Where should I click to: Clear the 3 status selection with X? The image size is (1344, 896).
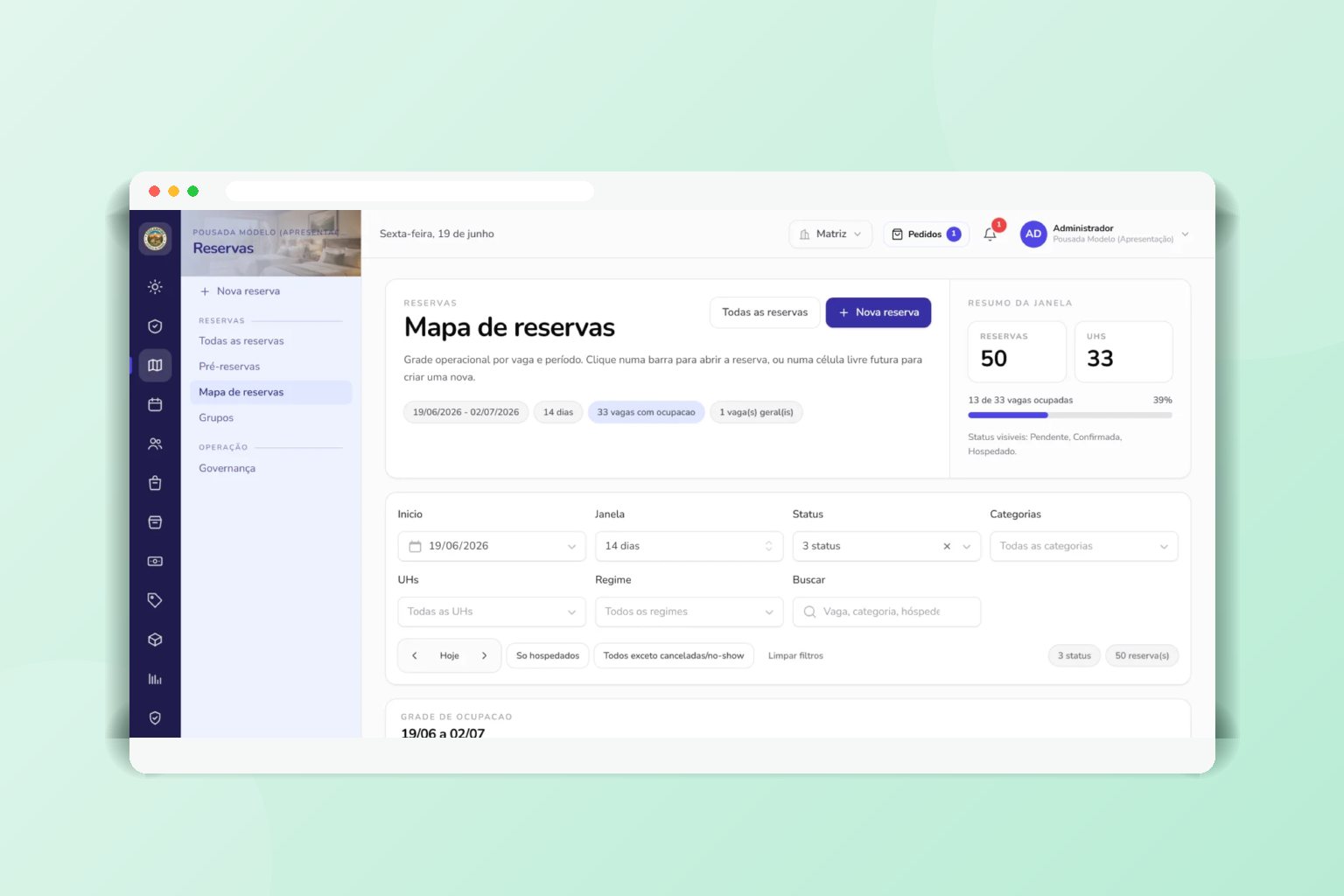947,546
